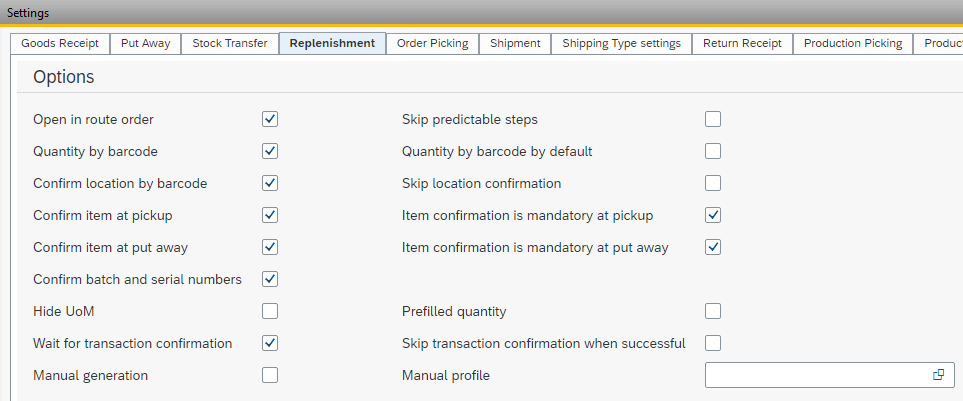Screen dimensions: 963x401
Task: Switch to the Goods Receipt tab
Action: (x=60, y=43)
